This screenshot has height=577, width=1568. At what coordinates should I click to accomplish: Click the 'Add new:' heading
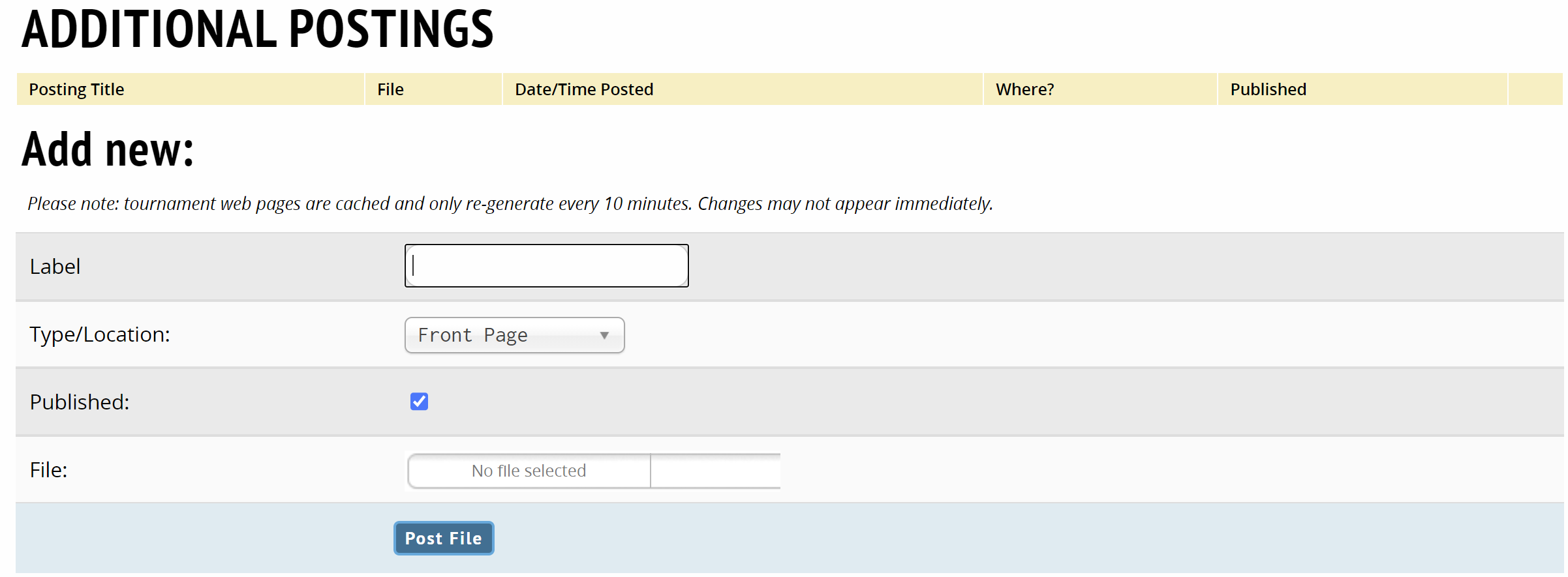pyautogui.click(x=108, y=149)
